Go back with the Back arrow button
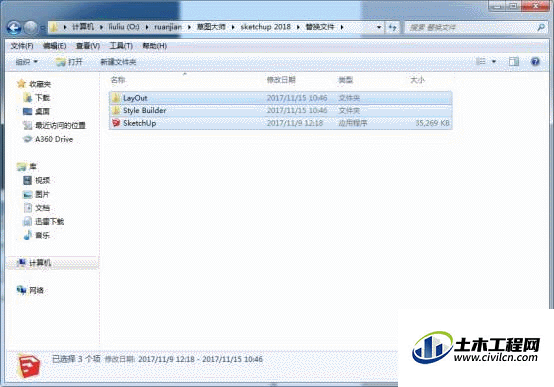This screenshot has height=387, width=554. [14, 28]
